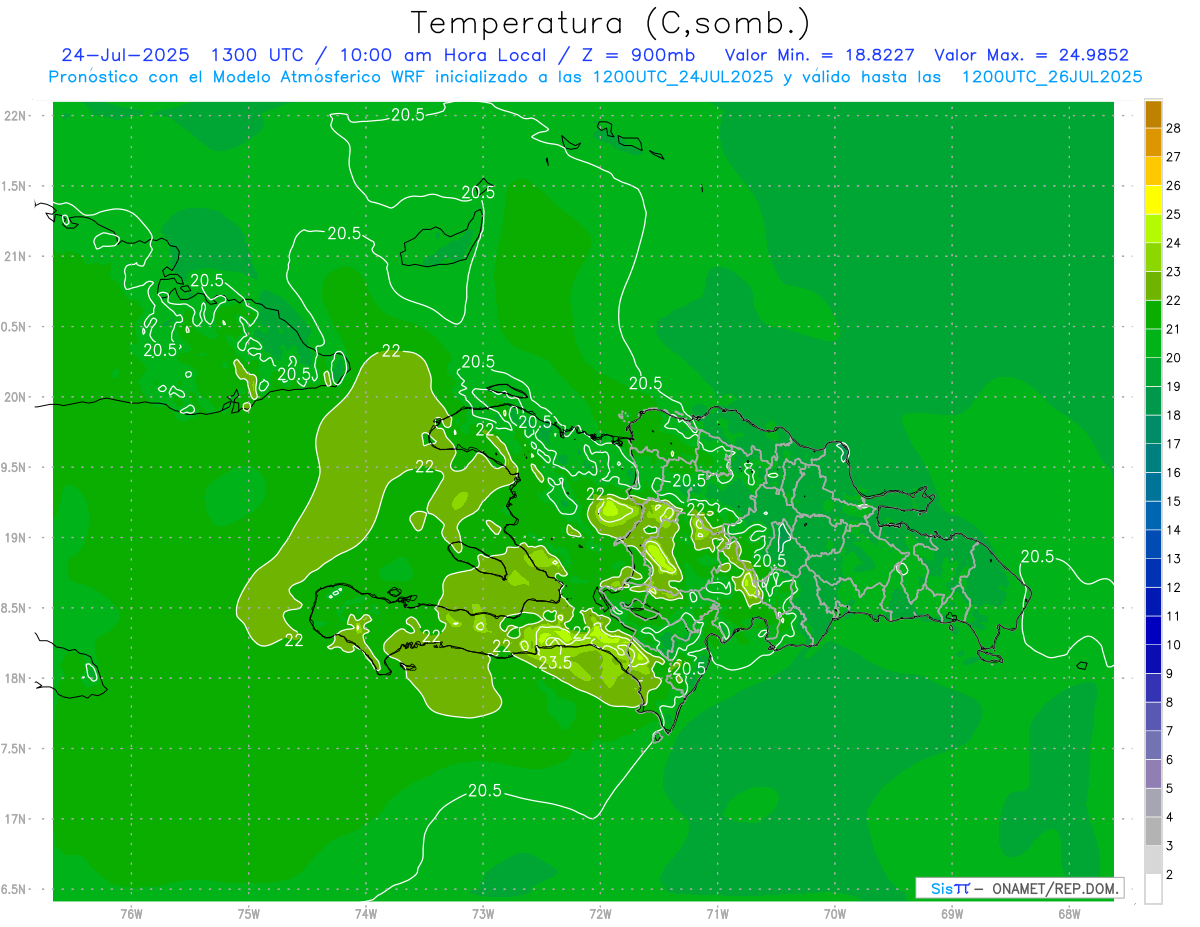Select the valid-until stamp "1200UTC_26JUL2025"

click(x=1052, y=77)
